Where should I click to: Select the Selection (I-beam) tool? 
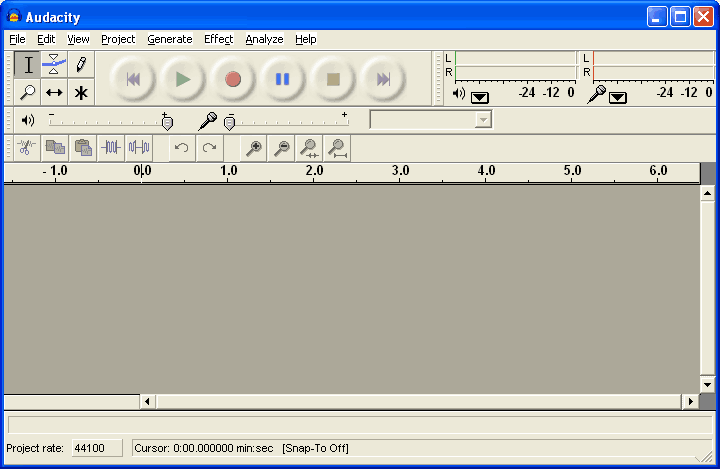pyautogui.click(x=28, y=65)
